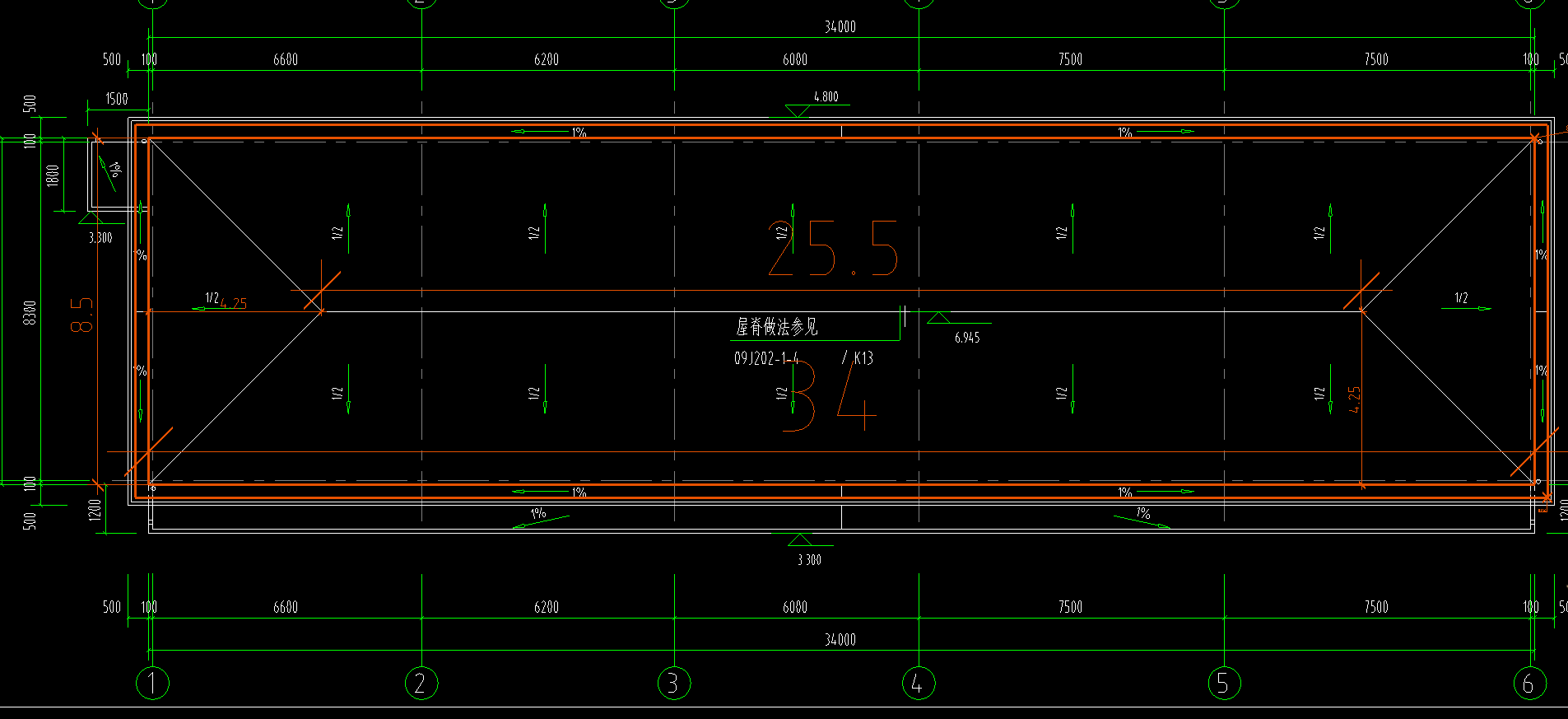The height and width of the screenshot is (719, 1568).
Task: Select the top 6200 dimension text
Action: point(547,59)
